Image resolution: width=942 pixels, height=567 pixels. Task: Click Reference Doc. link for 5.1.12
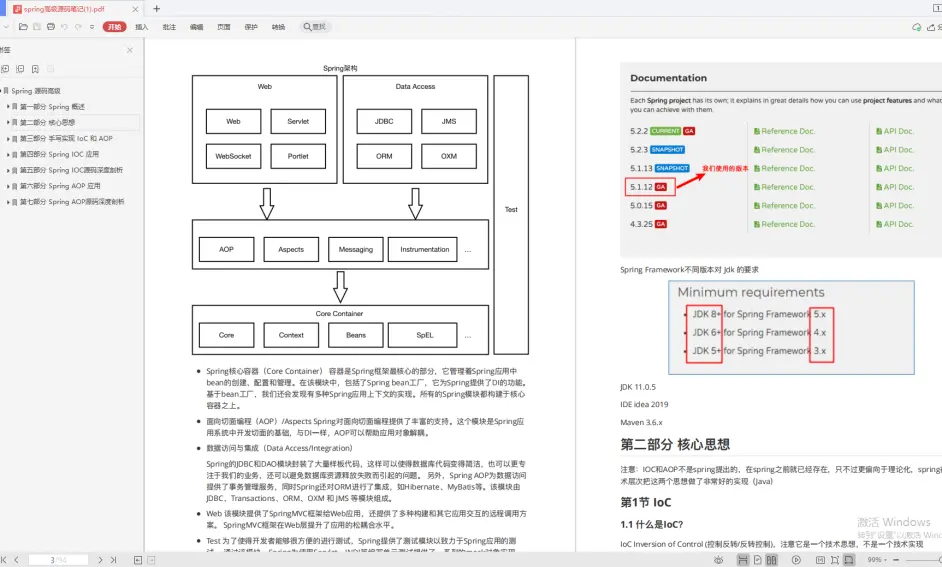coord(784,187)
